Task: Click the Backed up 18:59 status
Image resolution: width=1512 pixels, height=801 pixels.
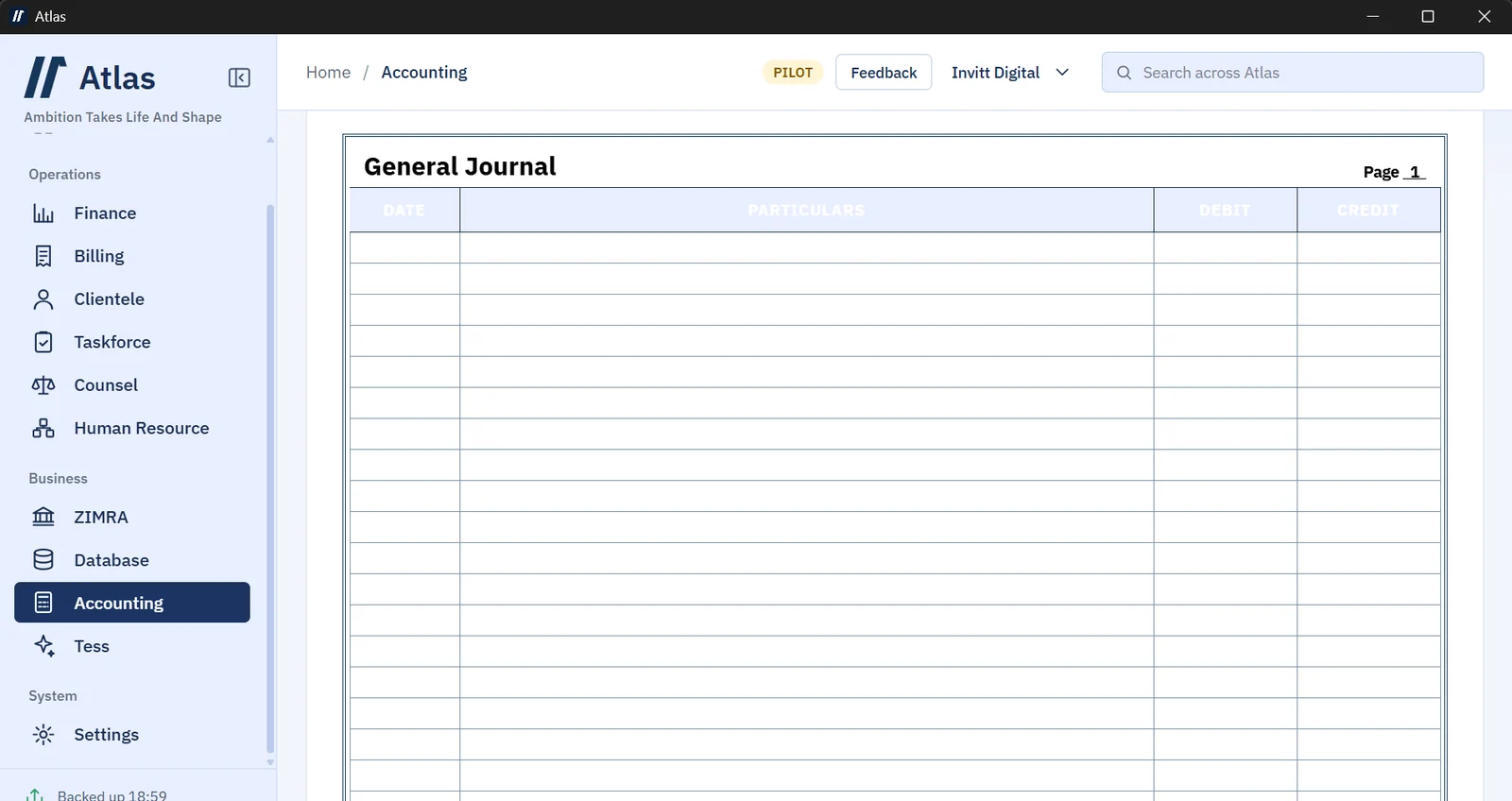Action: pyautogui.click(x=112, y=795)
